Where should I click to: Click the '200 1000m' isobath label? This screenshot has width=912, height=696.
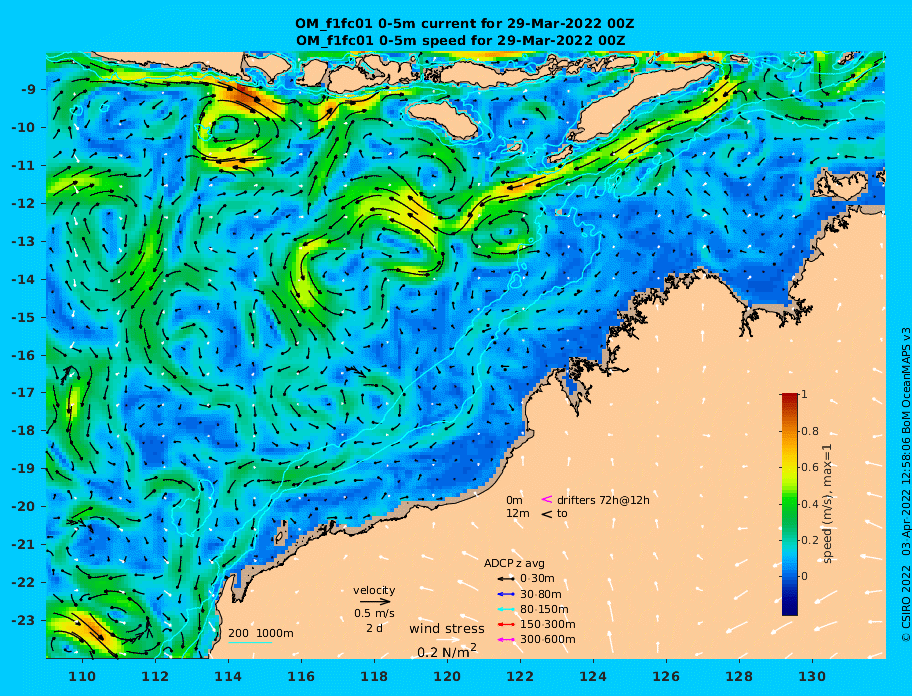(261, 633)
